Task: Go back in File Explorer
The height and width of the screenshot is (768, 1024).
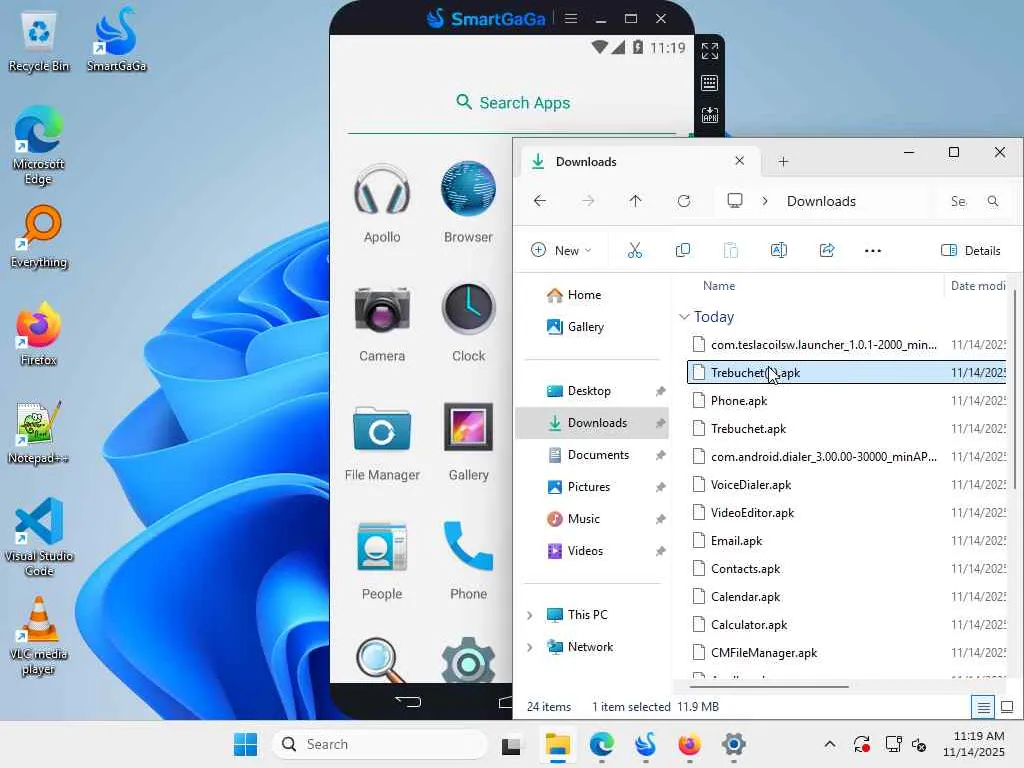Action: (540, 201)
